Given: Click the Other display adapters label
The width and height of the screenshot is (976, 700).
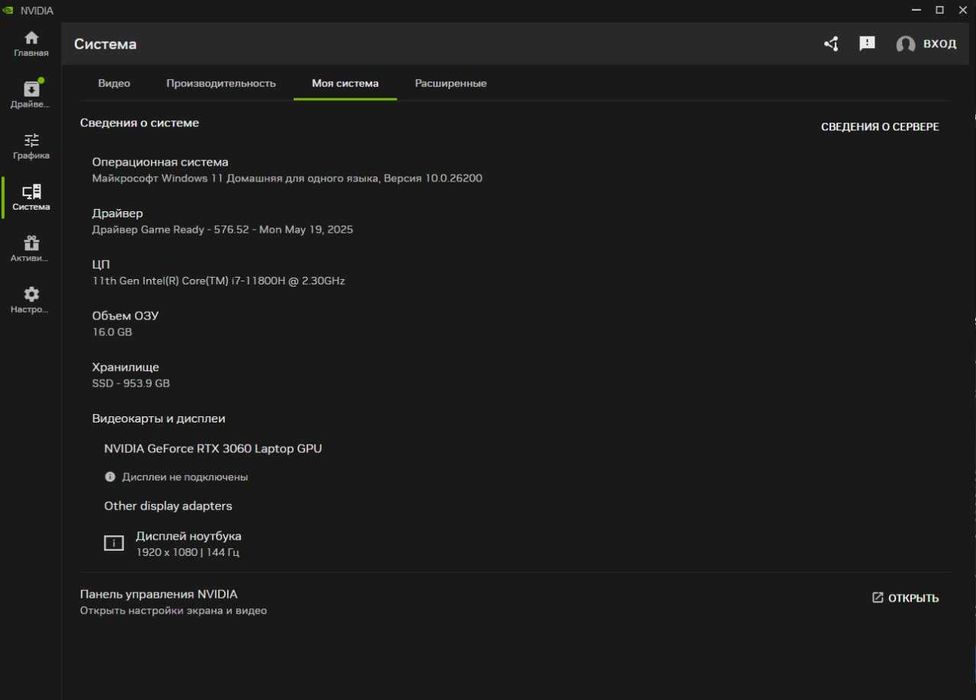Looking at the screenshot, I should tap(168, 506).
